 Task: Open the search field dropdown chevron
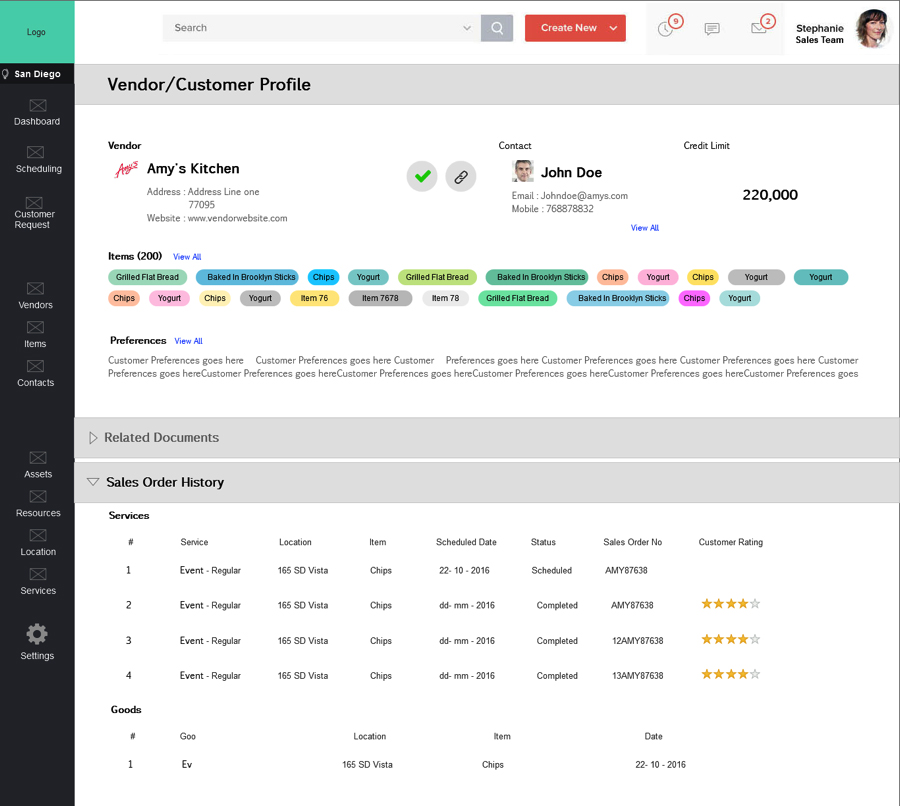(x=467, y=28)
